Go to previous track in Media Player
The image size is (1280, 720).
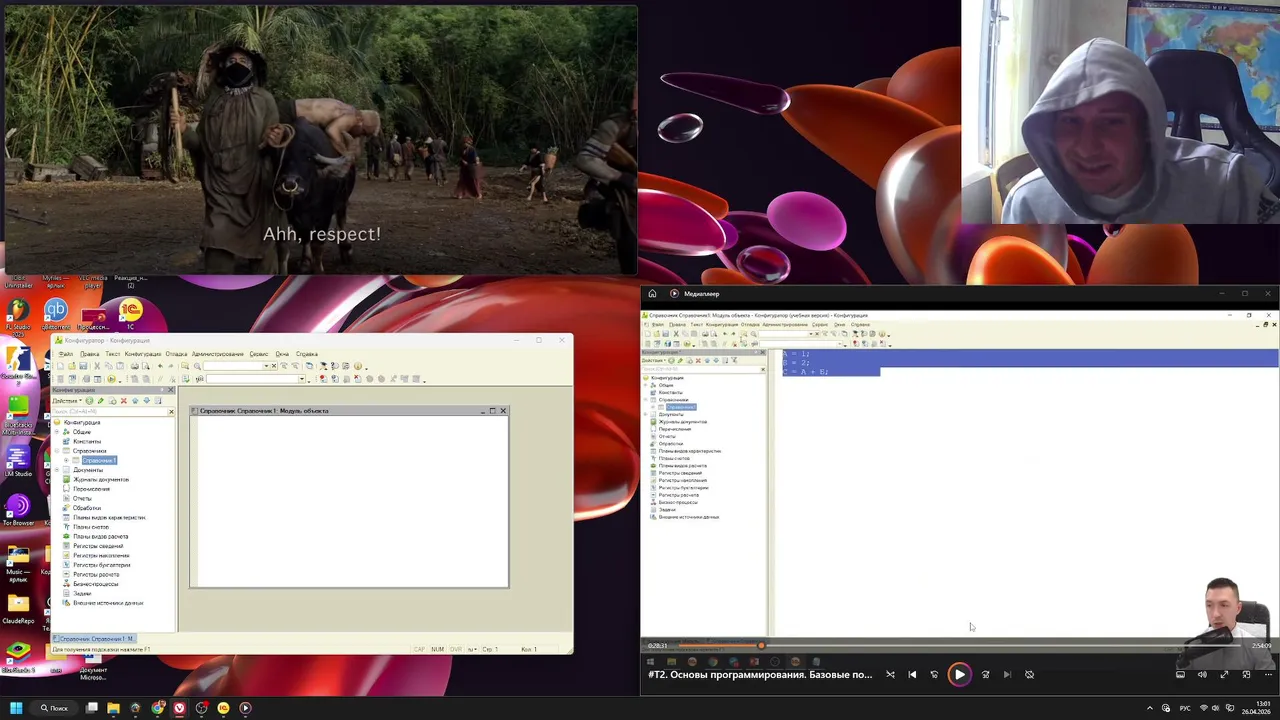tap(912, 674)
